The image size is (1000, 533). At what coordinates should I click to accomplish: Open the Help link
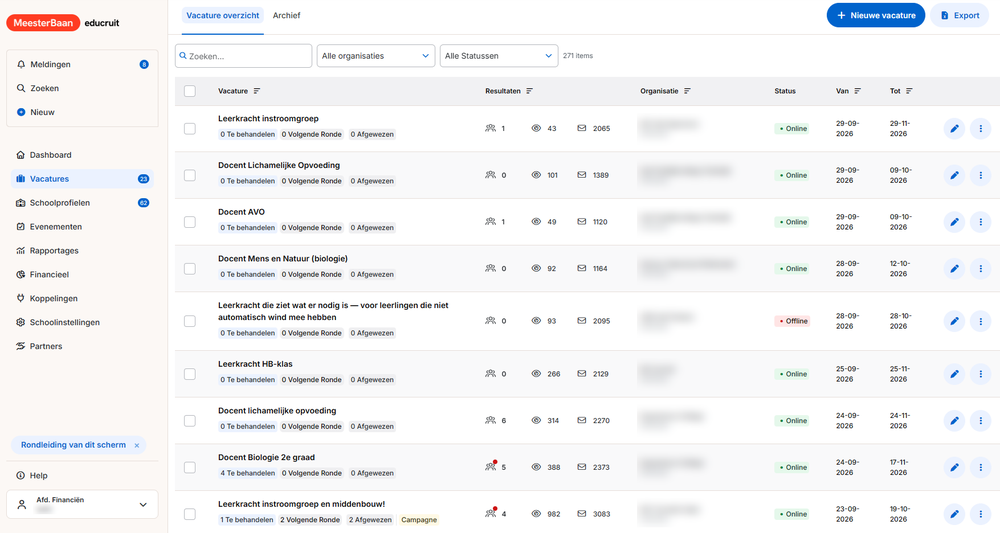tap(32, 476)
